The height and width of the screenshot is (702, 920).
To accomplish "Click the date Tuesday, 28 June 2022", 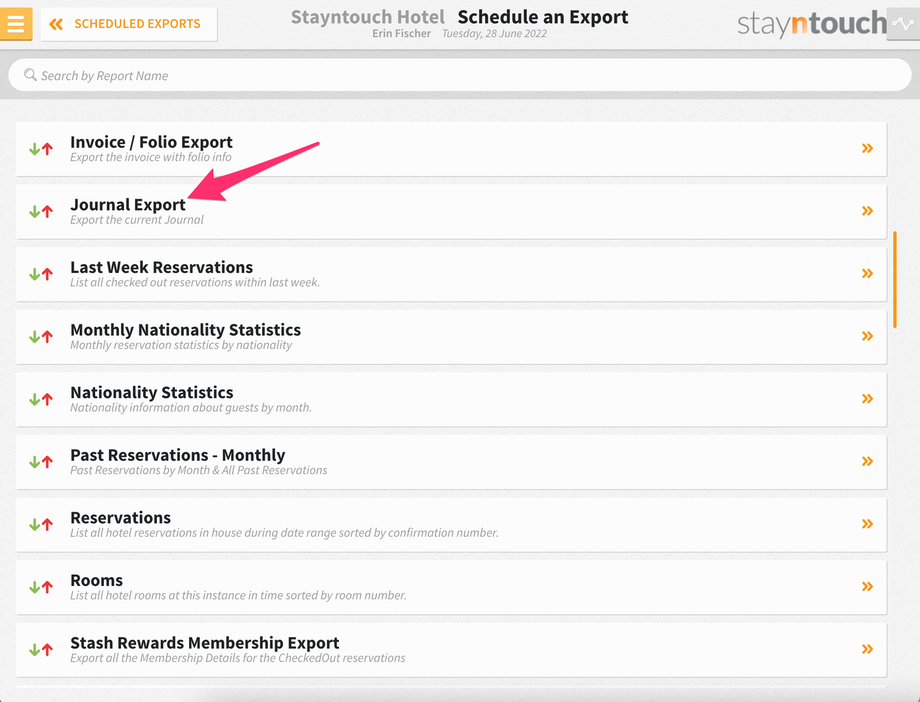I will click(x=494, y=34).
